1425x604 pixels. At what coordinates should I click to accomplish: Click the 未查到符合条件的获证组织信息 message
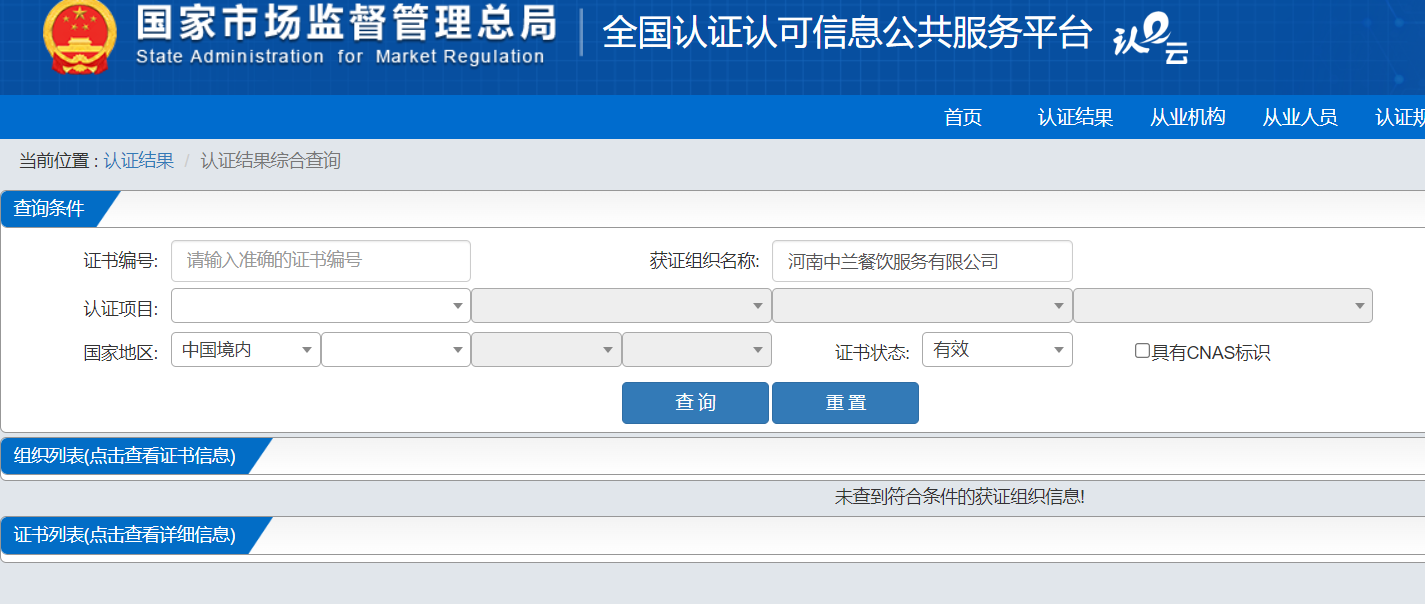[x=959, y=496]
